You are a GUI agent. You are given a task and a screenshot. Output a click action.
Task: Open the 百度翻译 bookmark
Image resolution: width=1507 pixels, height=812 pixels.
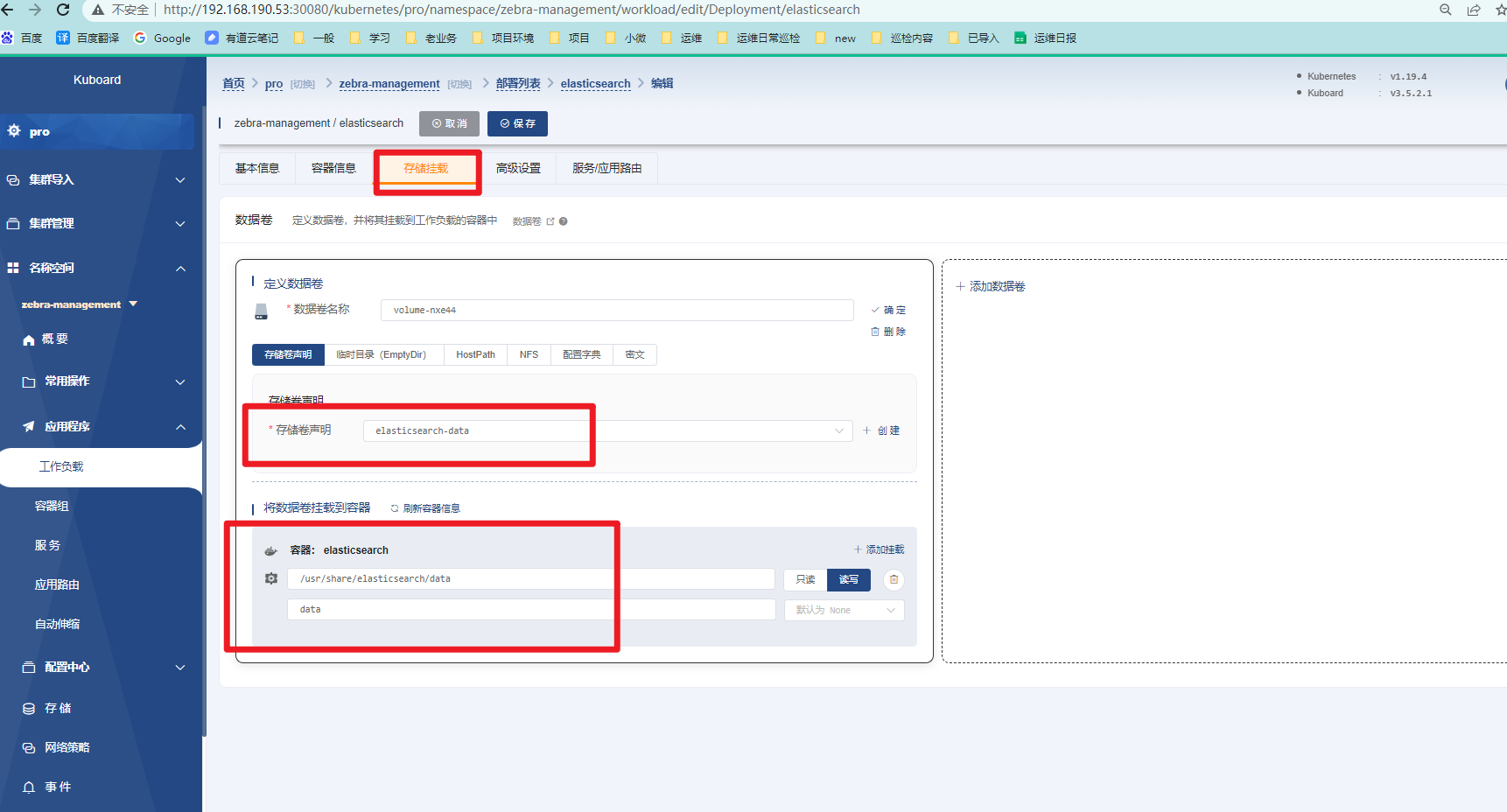tap(88, 38)
